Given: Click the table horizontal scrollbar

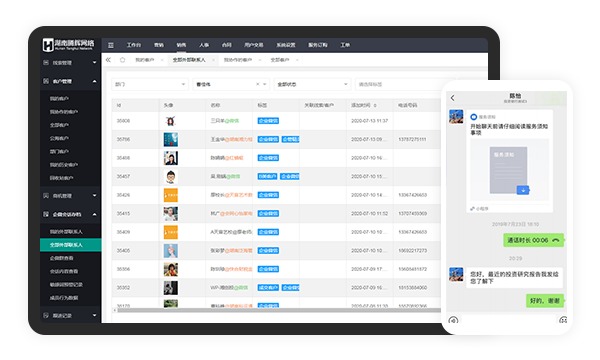Looking at the screenshot, I should point(279,310).
